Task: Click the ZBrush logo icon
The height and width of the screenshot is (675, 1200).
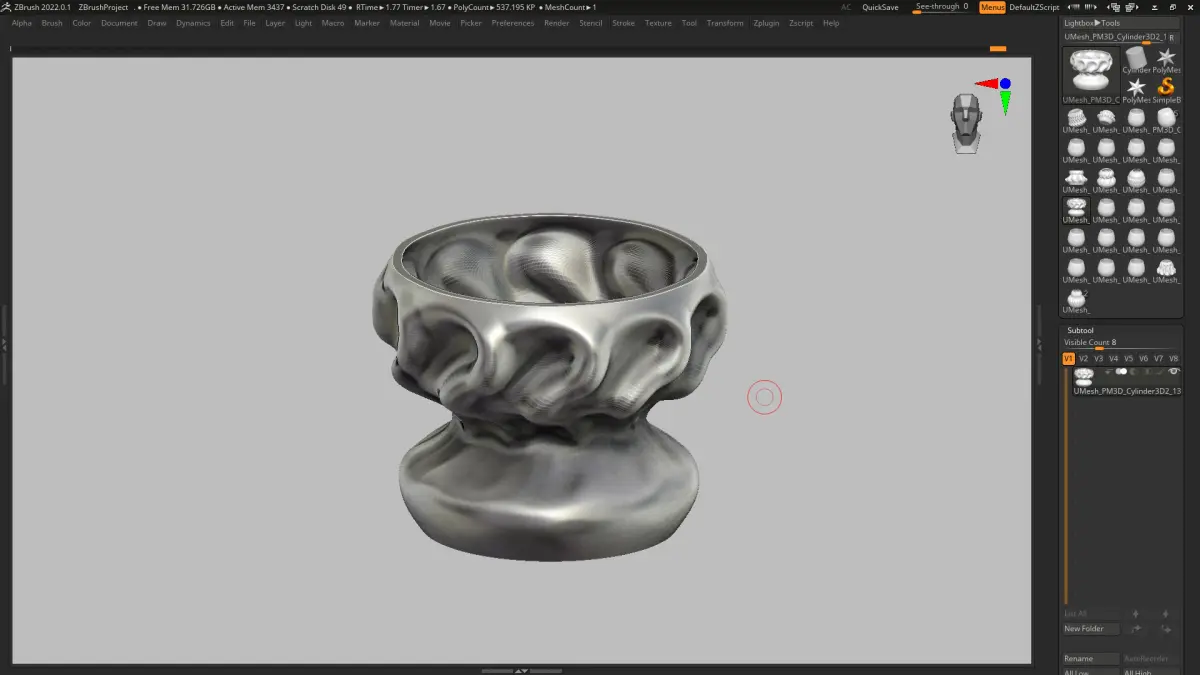Action: coord(6,7)
